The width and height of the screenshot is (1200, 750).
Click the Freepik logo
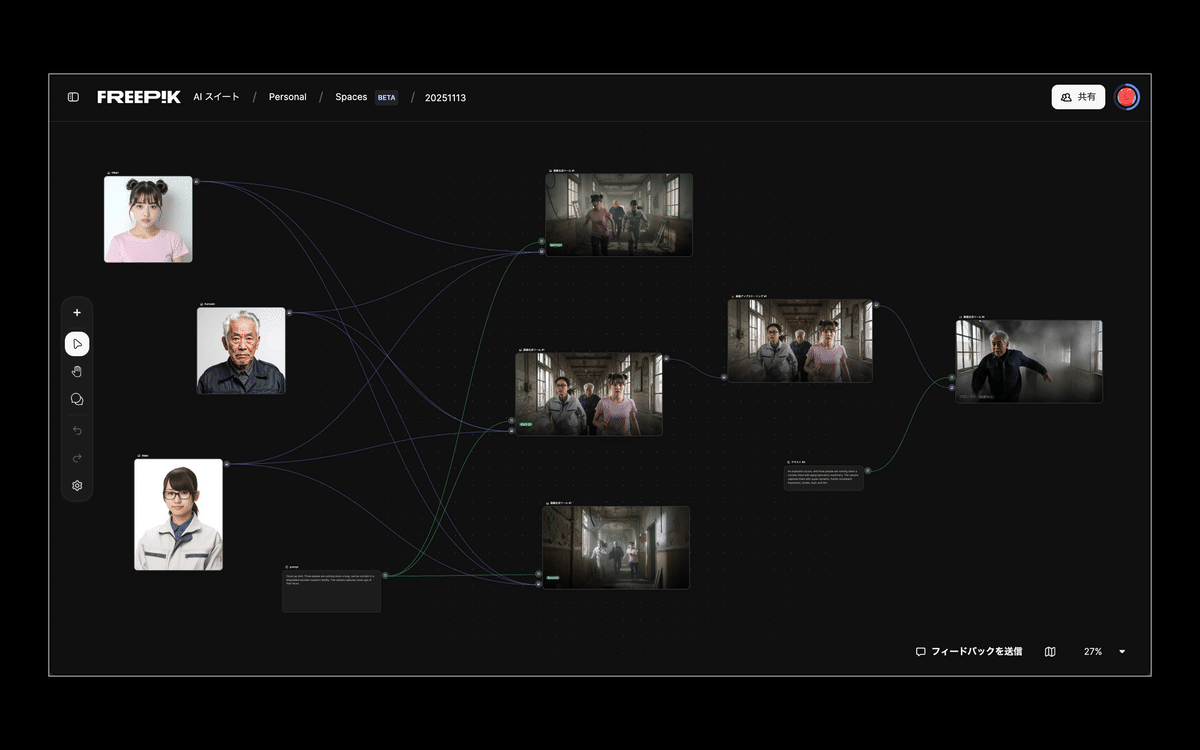click(x=139, y=97)
